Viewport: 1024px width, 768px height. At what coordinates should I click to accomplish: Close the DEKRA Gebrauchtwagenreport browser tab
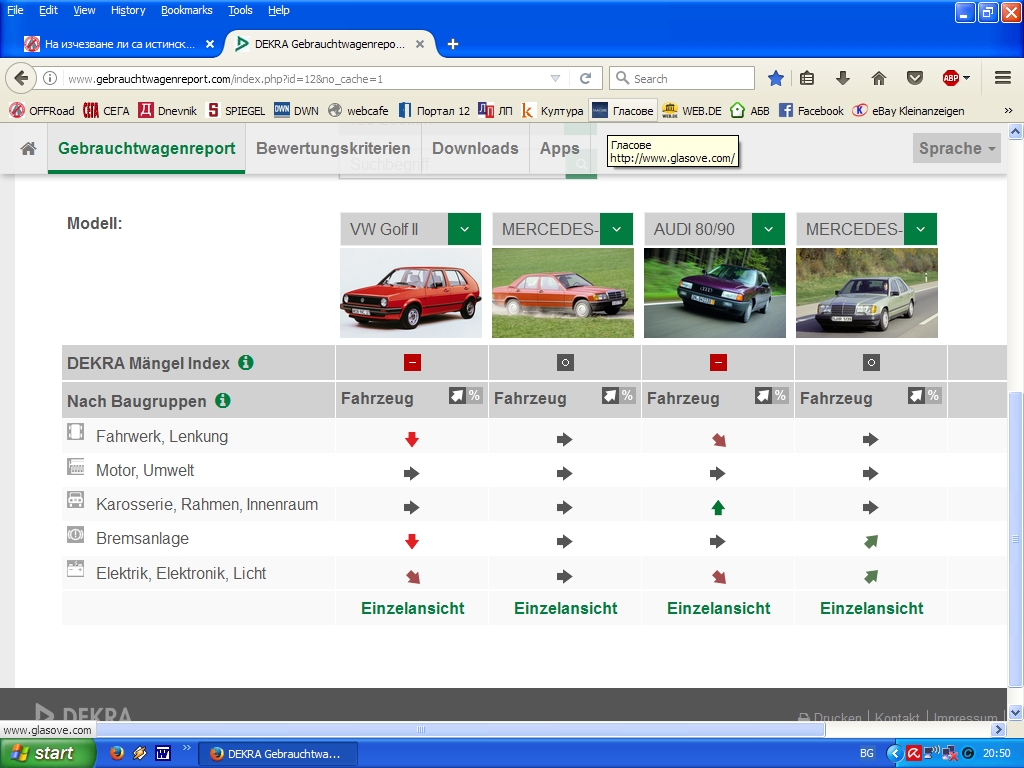(420, 44)
